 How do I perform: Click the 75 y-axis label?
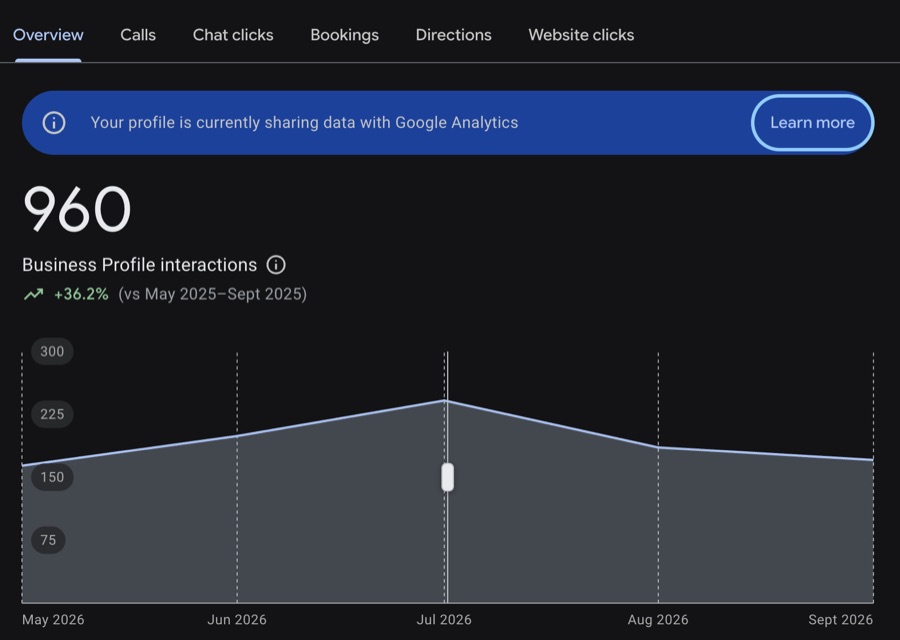click(48, 540)
